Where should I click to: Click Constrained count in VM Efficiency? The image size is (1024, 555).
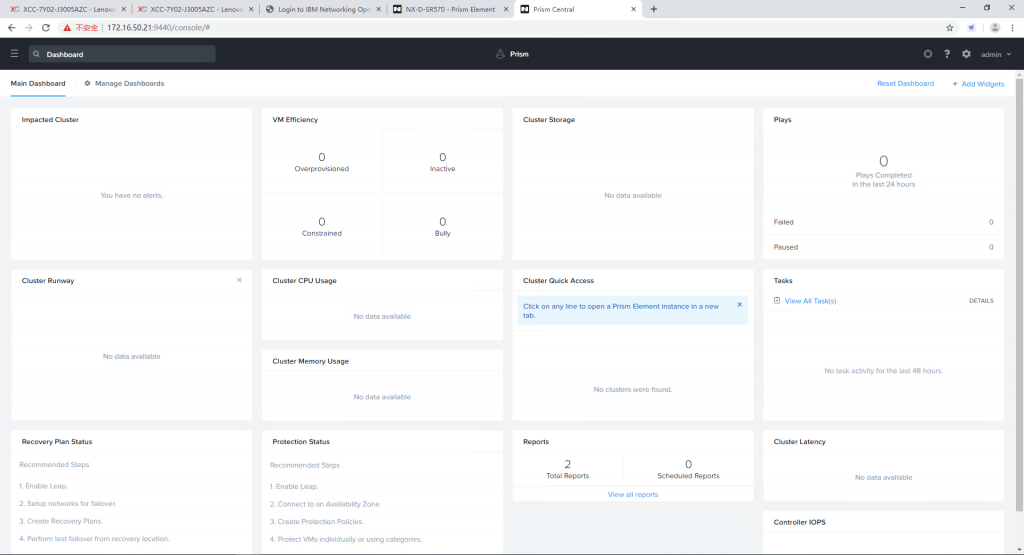[321, 222]
